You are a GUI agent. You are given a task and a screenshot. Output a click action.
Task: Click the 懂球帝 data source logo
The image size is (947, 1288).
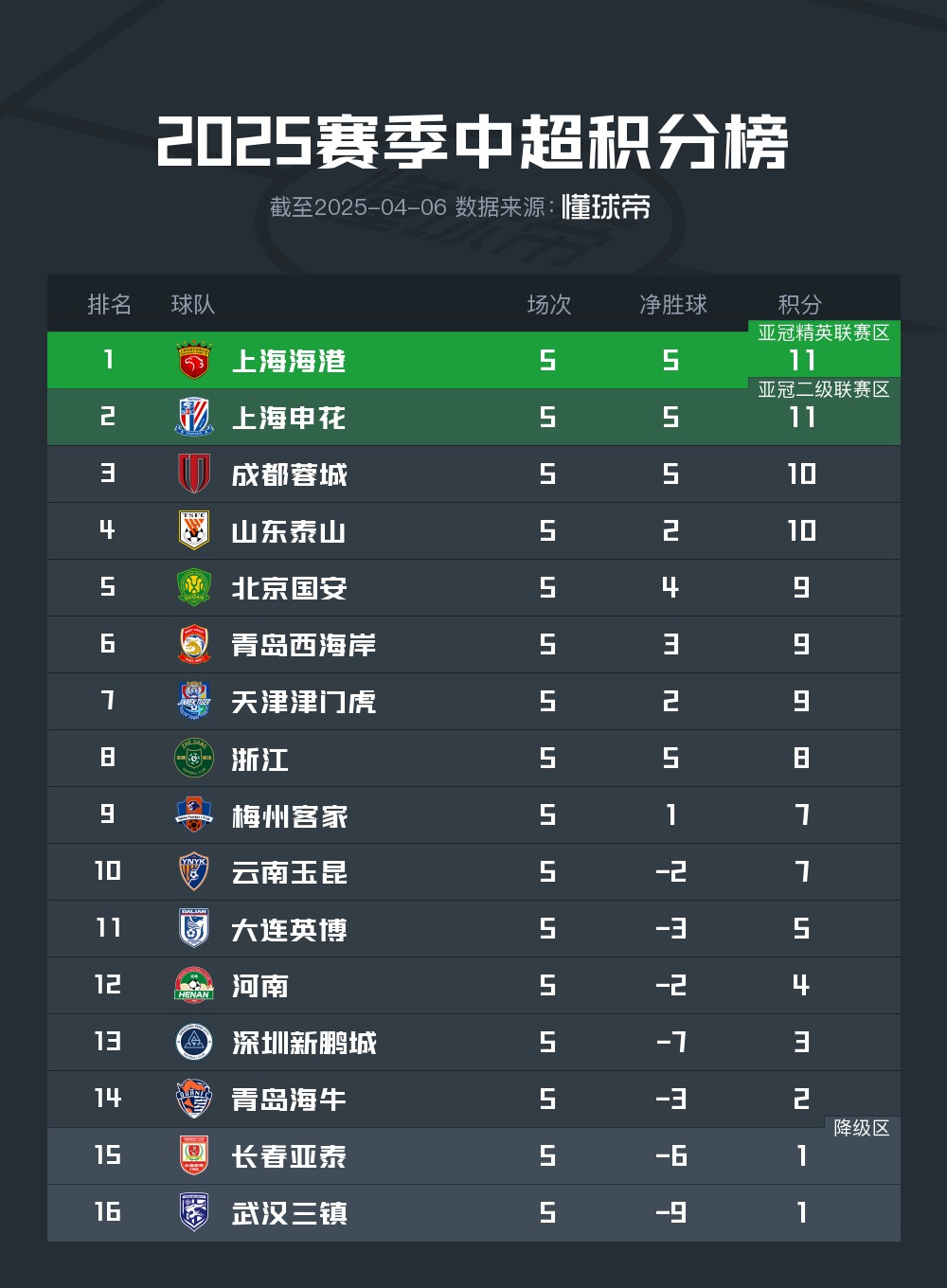pos(606,206)
